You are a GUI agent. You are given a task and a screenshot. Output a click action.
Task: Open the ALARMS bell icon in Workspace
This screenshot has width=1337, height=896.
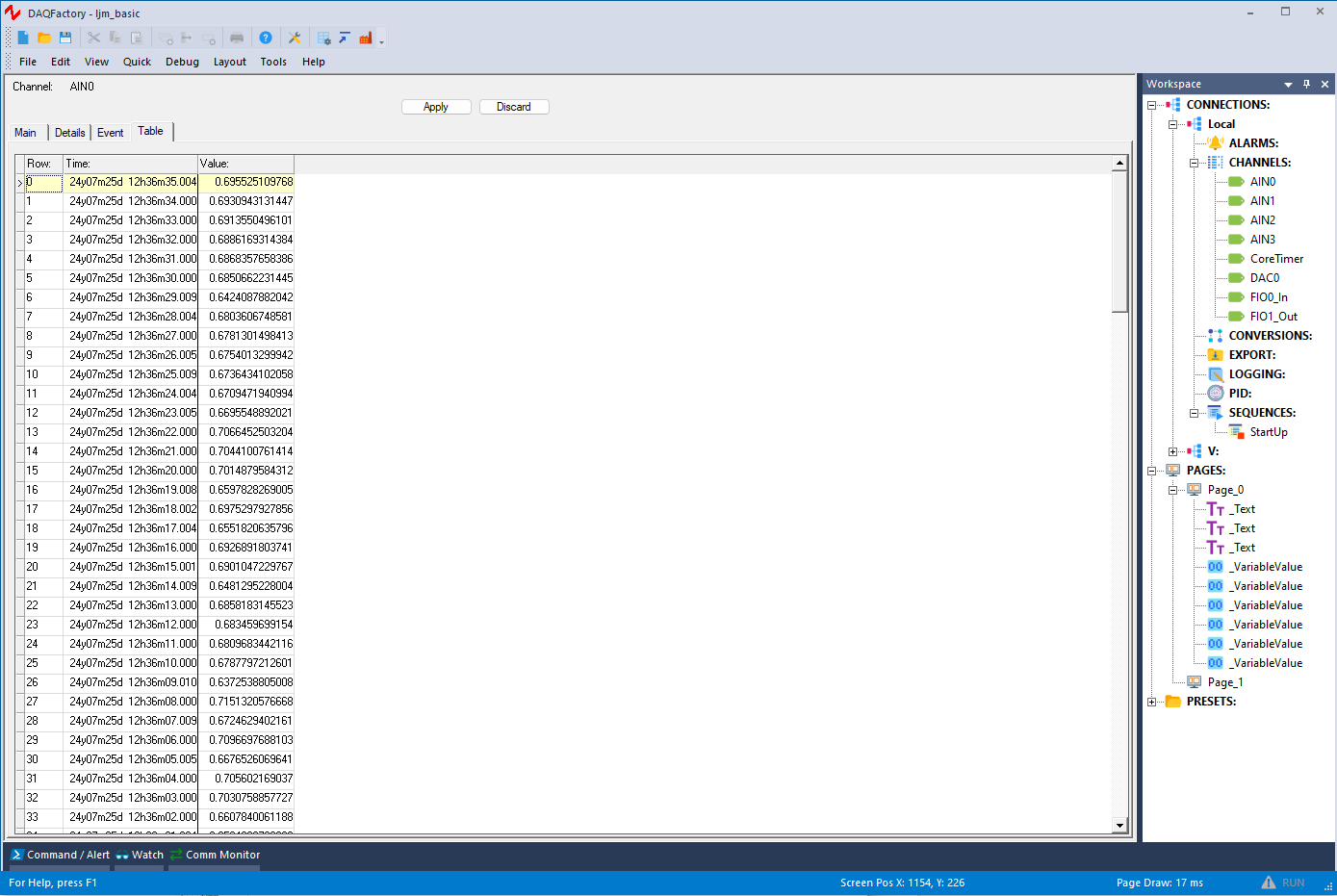tap(1215, 143)
